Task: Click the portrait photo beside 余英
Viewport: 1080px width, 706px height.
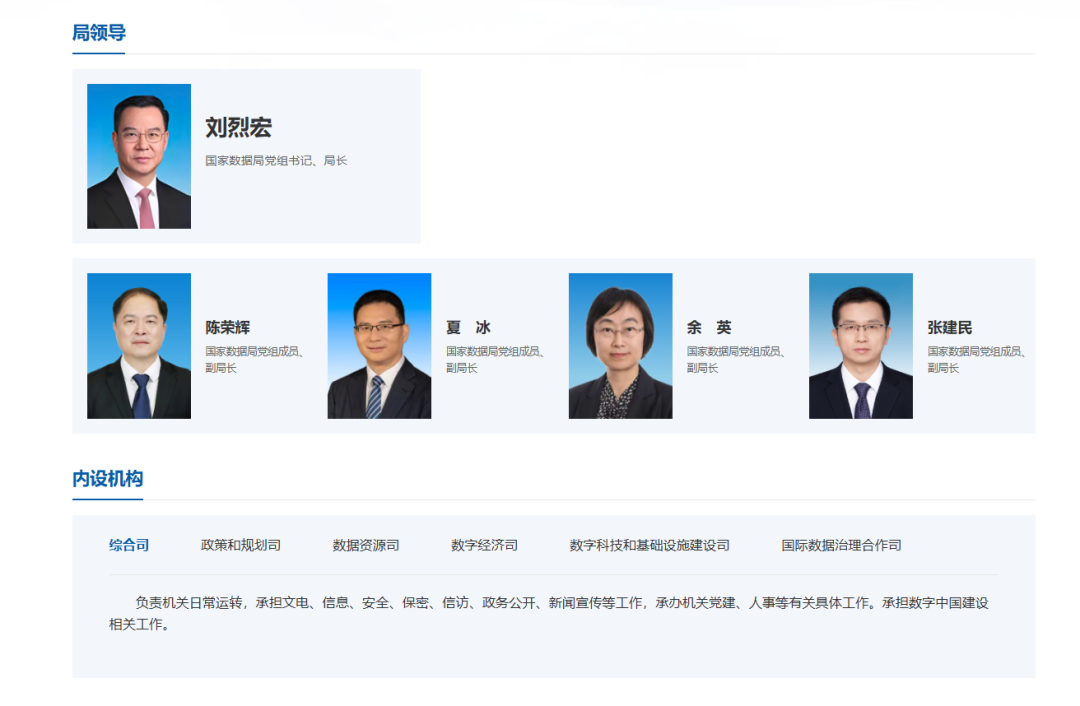Action: tap(621, 346)
